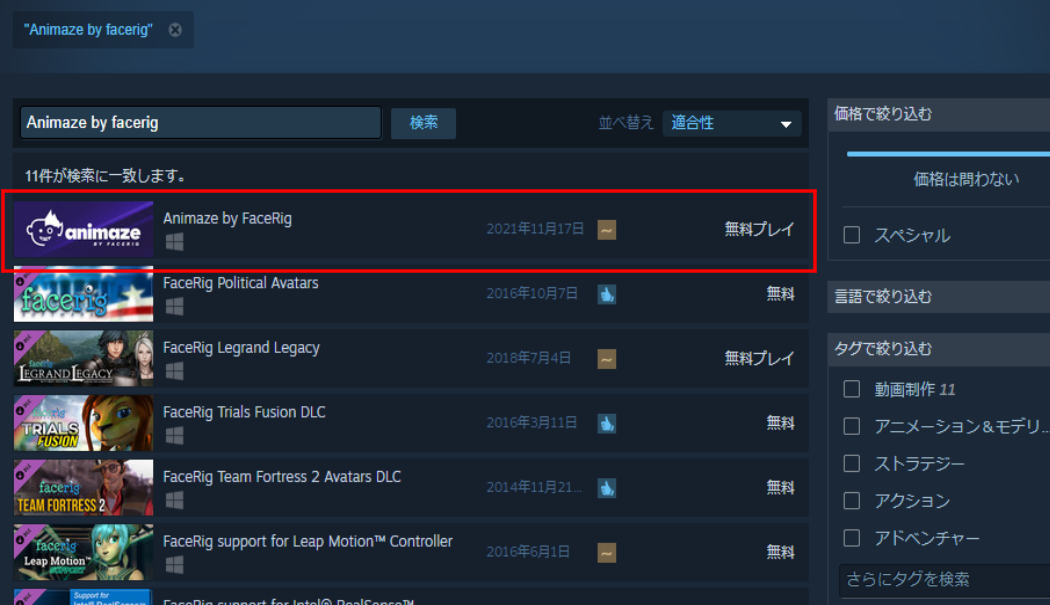
Task: Click the thumbs-up icon for Team Fortress 2 Avatars DLC
Action: [607, 488]
